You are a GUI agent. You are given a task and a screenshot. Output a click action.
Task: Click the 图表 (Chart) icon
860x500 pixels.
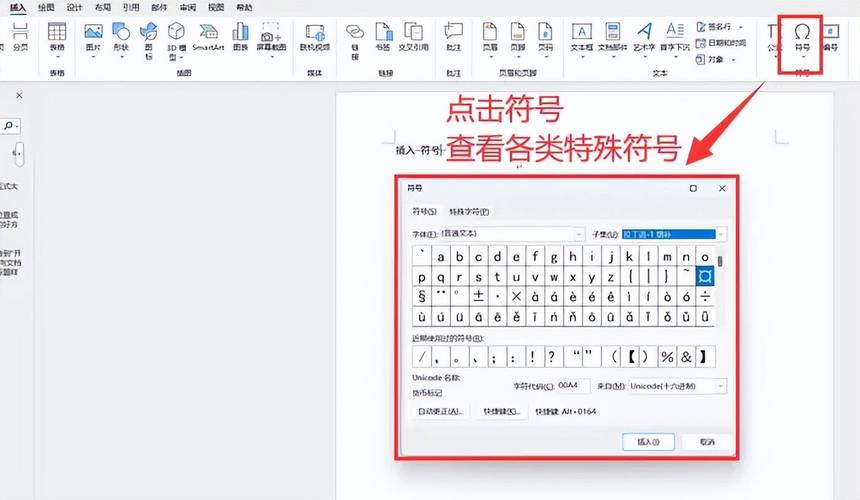240,37
